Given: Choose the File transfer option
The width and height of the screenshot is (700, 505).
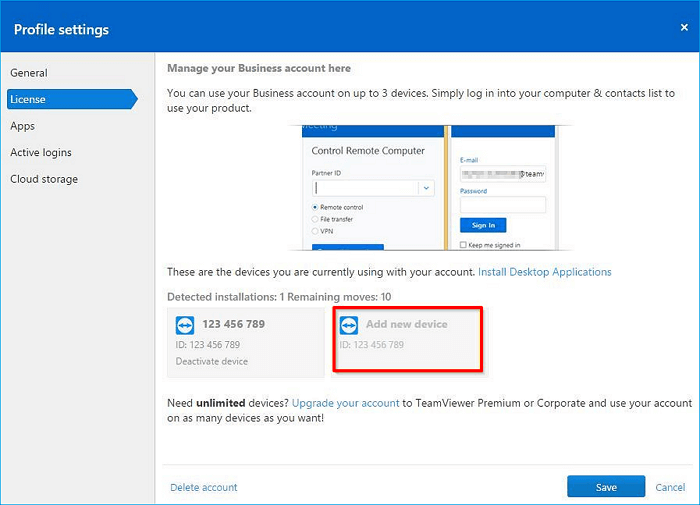Looking at the screenshot, I should 316,219.
